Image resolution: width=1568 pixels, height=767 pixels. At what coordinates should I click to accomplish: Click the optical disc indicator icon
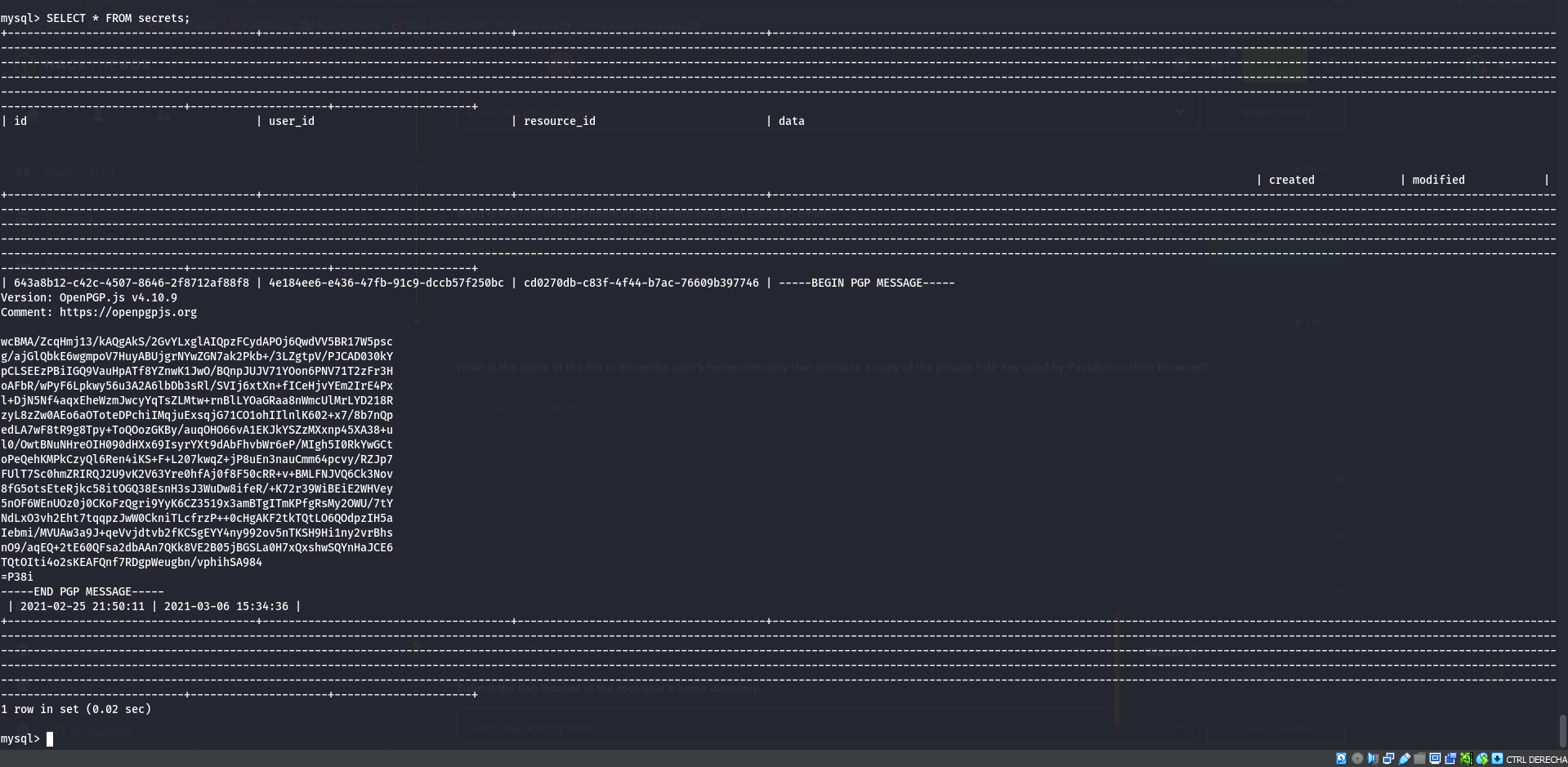1357,759
